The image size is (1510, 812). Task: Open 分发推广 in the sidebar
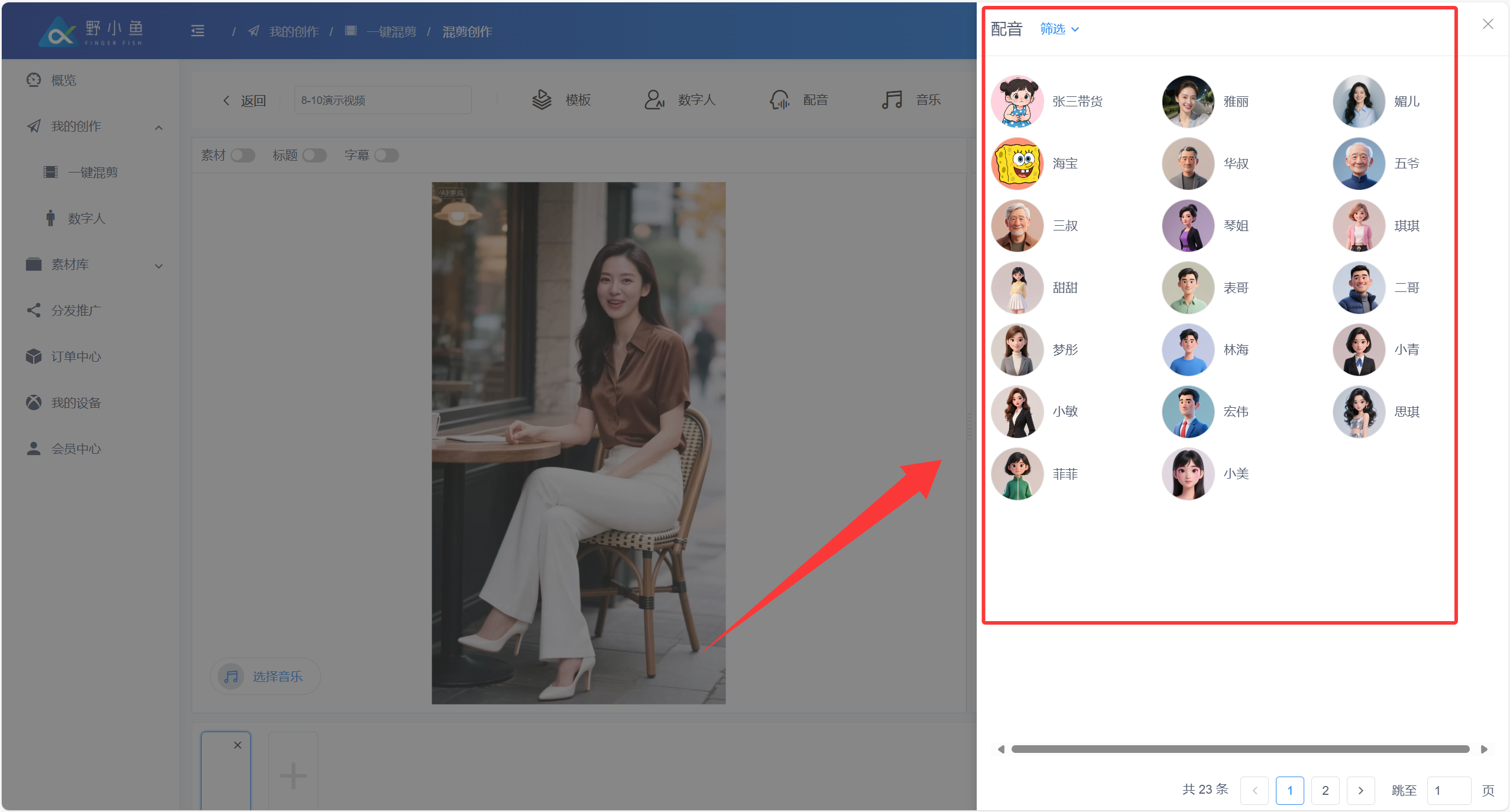(x=76, y=310)
